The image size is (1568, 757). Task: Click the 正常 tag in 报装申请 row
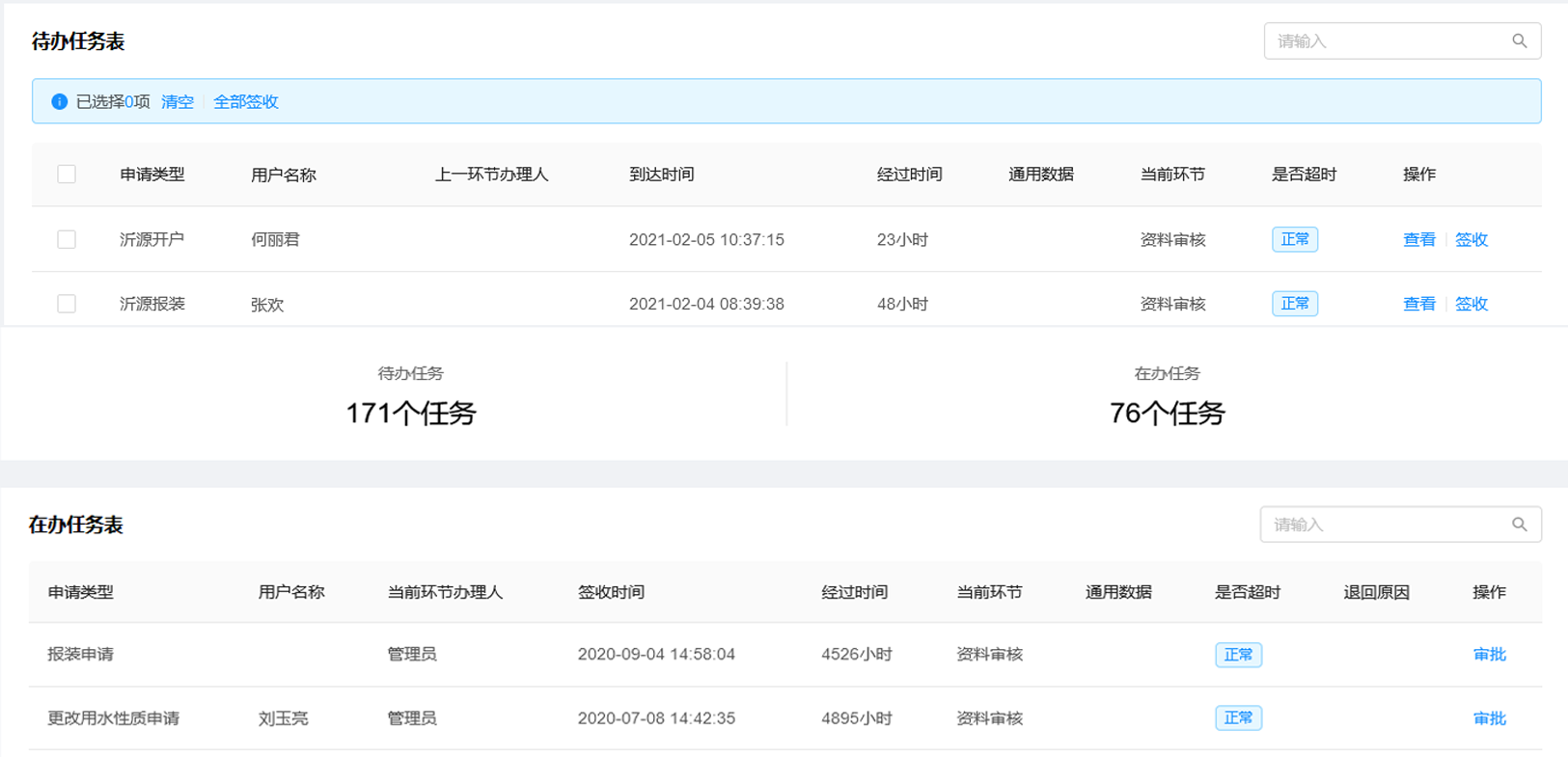click(1238, 655)
